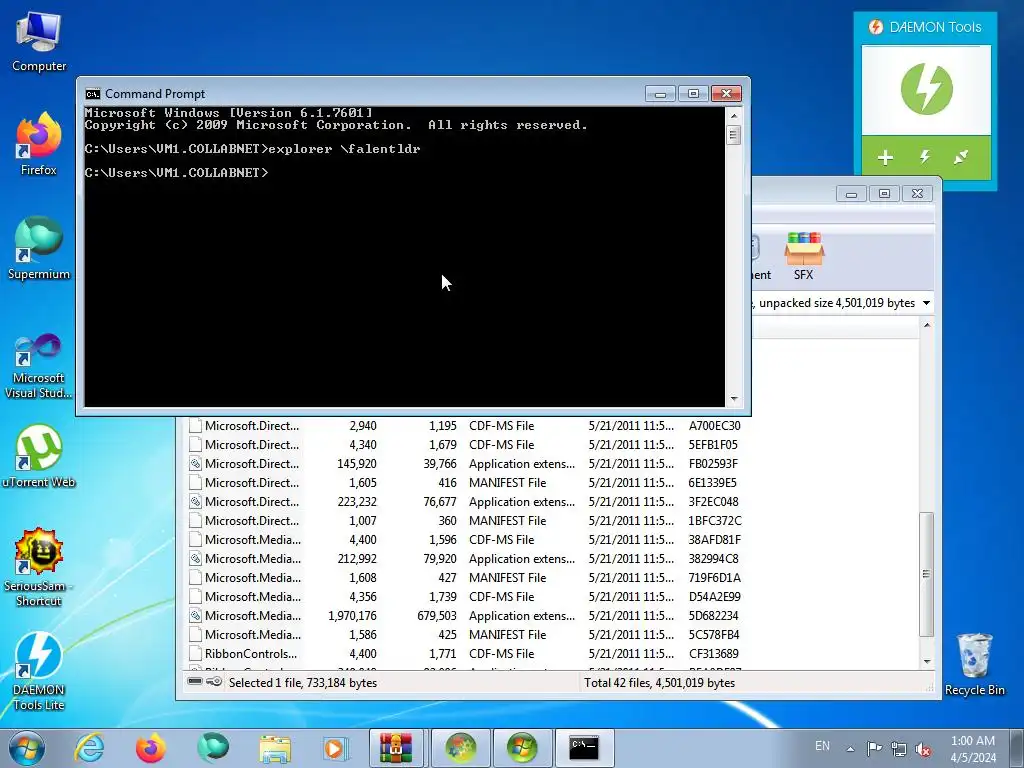Click WinRAR file list scroll up arrow
Viewport: 1024px width, 768px height.
click(x=927, y=325)
